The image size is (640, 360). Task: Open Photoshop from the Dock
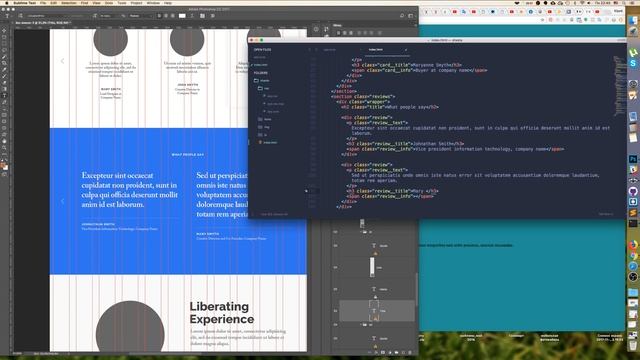click(x=633, y=159)
